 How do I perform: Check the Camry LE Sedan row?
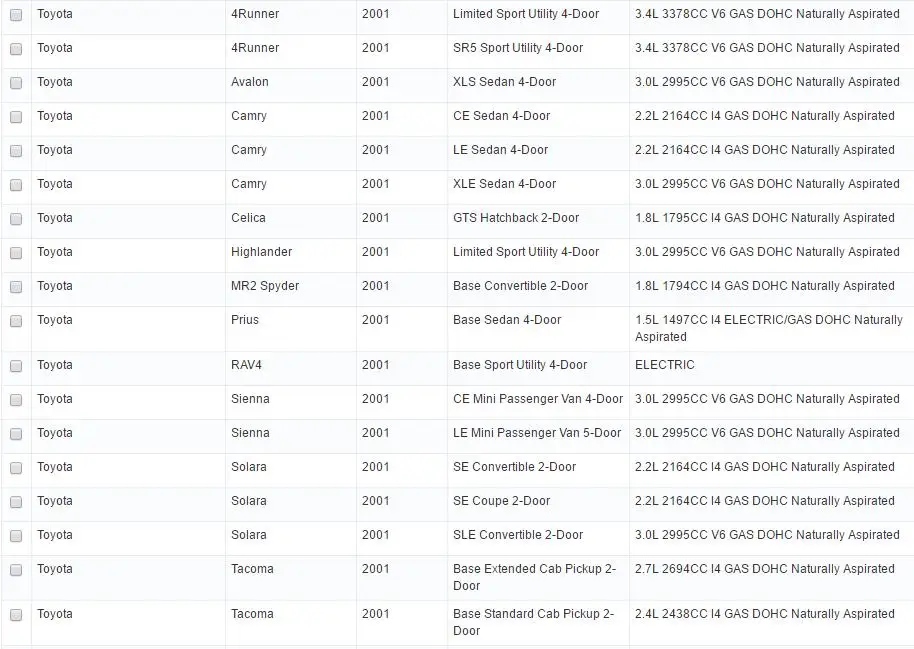[x=16, y=150]
